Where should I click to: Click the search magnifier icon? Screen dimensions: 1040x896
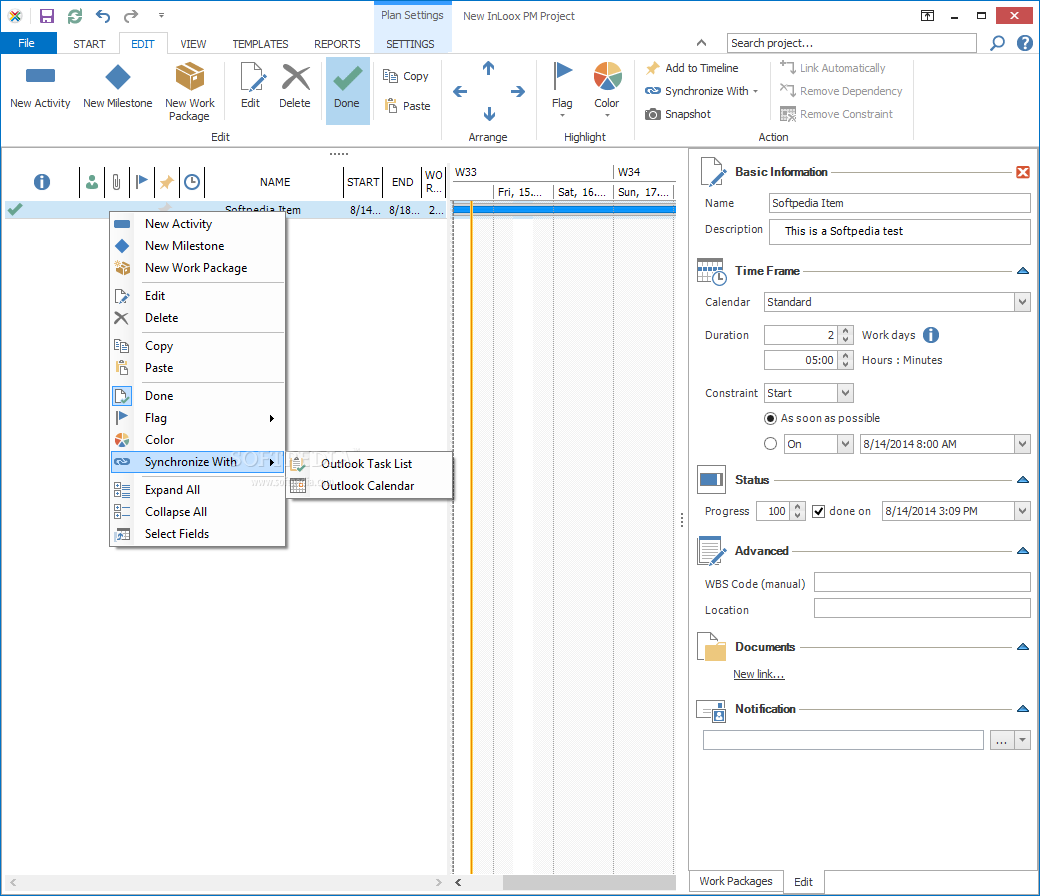[997, 43]
